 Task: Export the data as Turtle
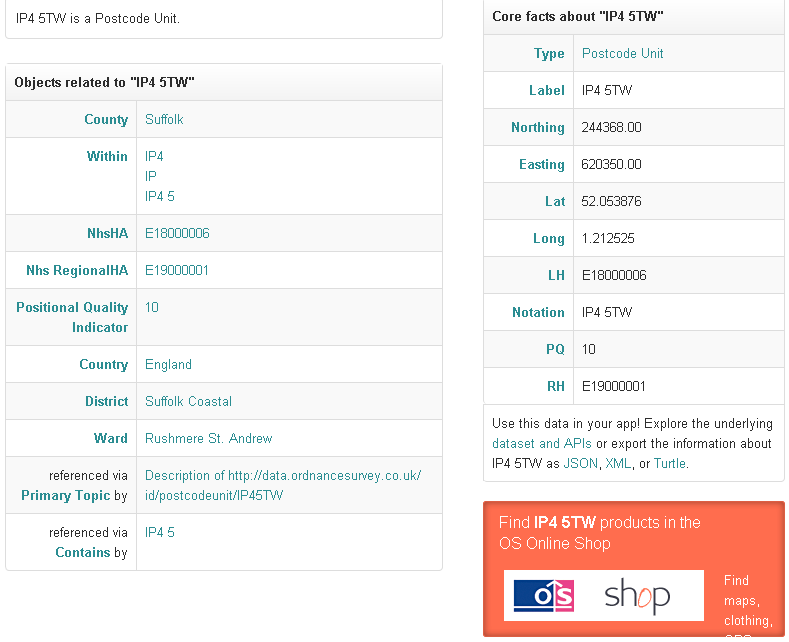point(669,463)
